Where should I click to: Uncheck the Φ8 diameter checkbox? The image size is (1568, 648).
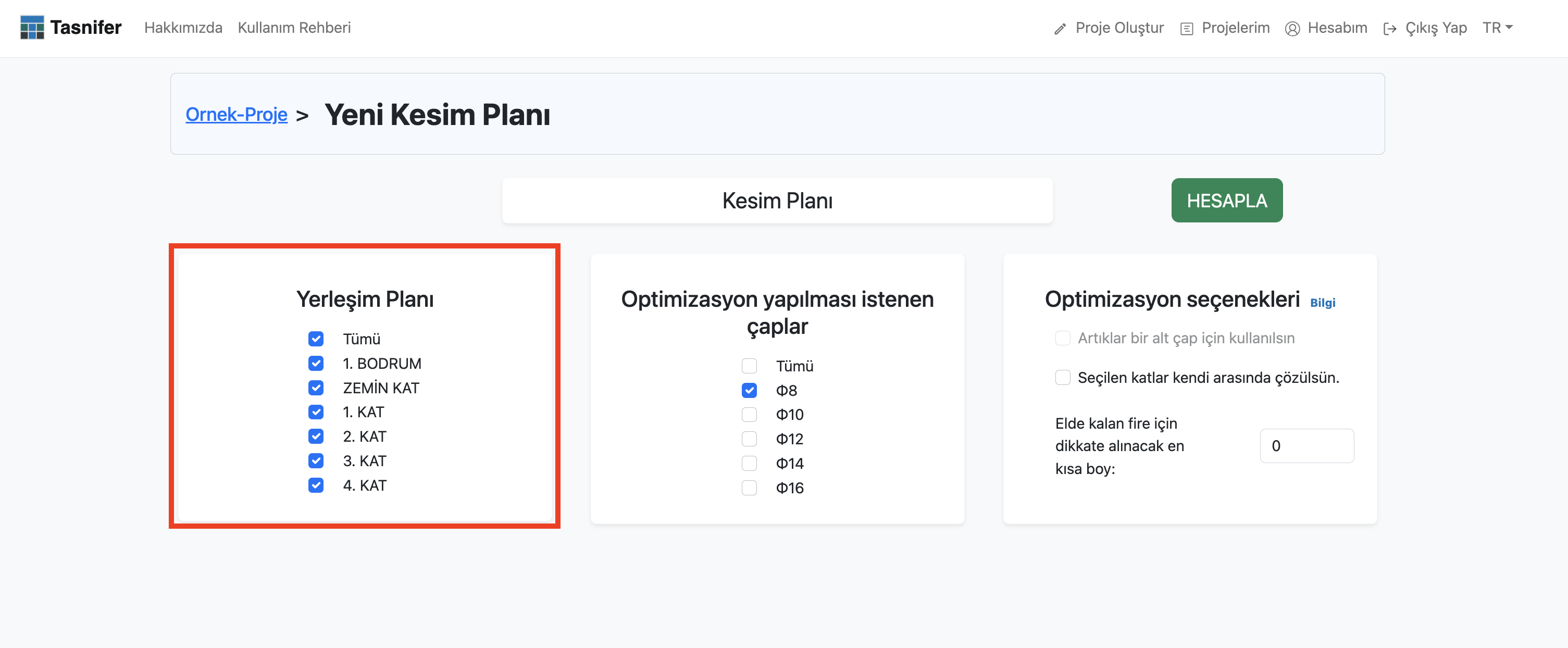click(749, 391)
